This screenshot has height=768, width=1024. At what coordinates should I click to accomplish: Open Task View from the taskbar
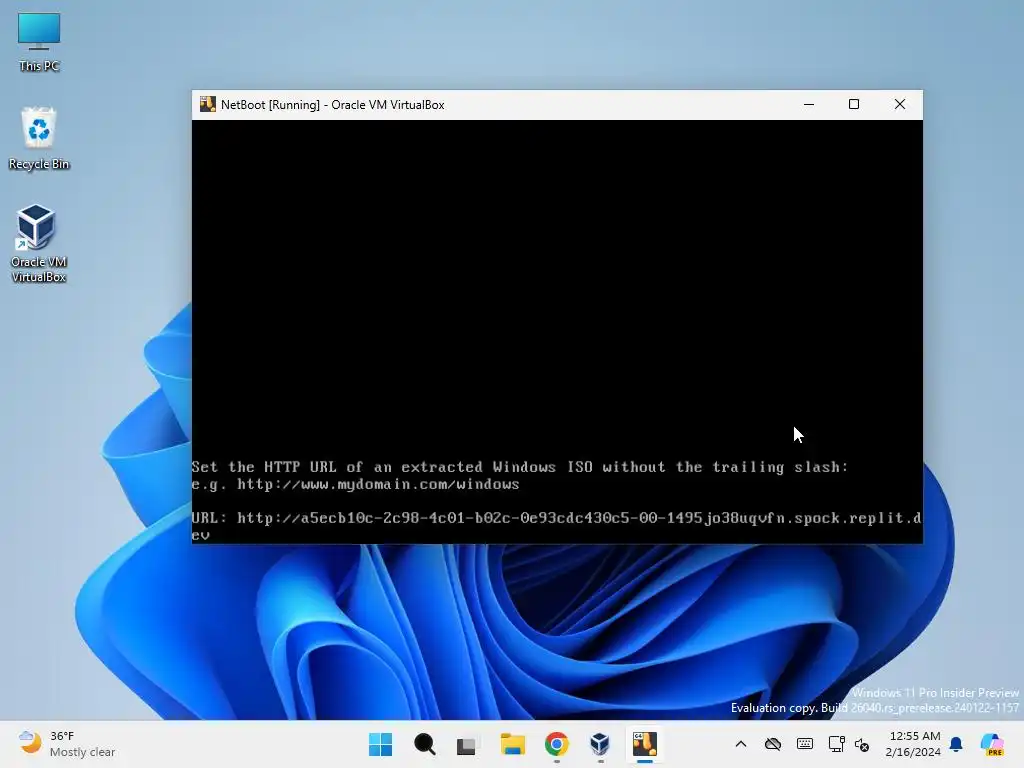[468, 744]
